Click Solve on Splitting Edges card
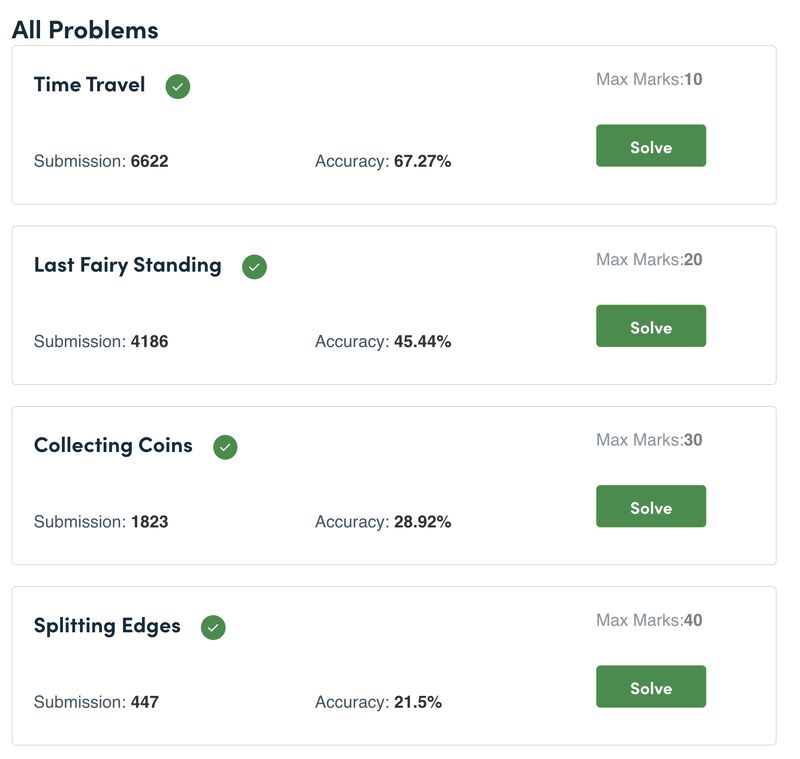The image size is (800, 759). (651, 687)
